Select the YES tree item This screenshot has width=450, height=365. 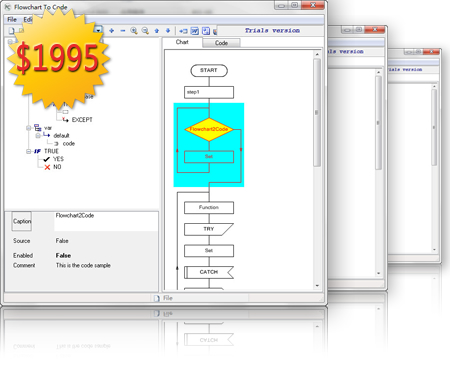pos(58,159)
